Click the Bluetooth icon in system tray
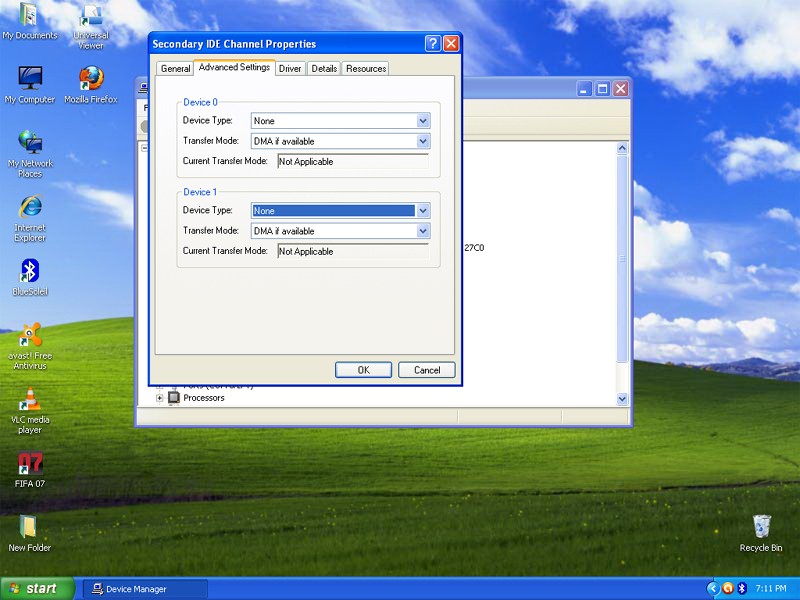Screen dimensions: 800x600 pyautogui.click(x=742, y=589)
